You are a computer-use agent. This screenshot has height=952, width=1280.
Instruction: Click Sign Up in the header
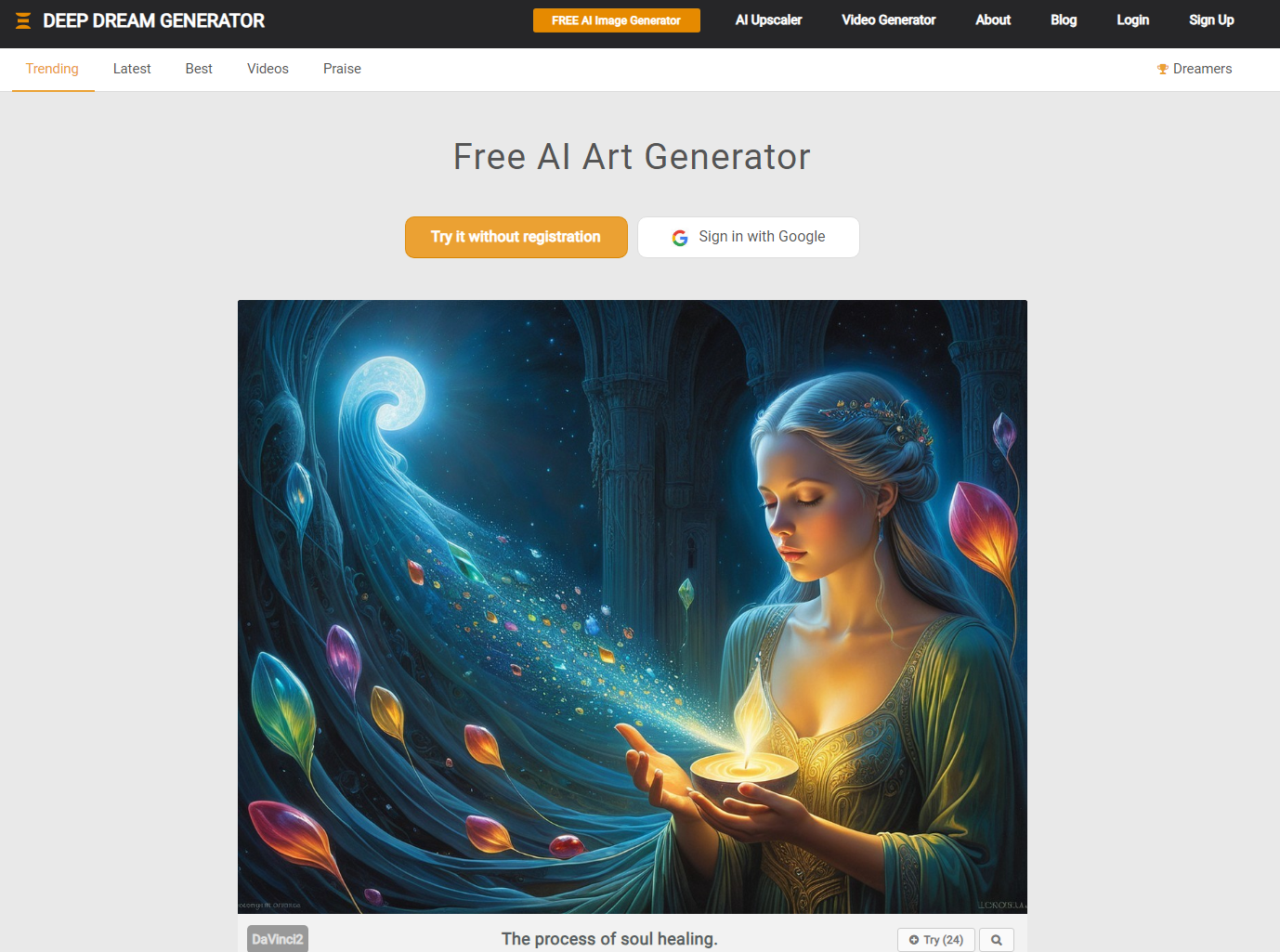1211,20
